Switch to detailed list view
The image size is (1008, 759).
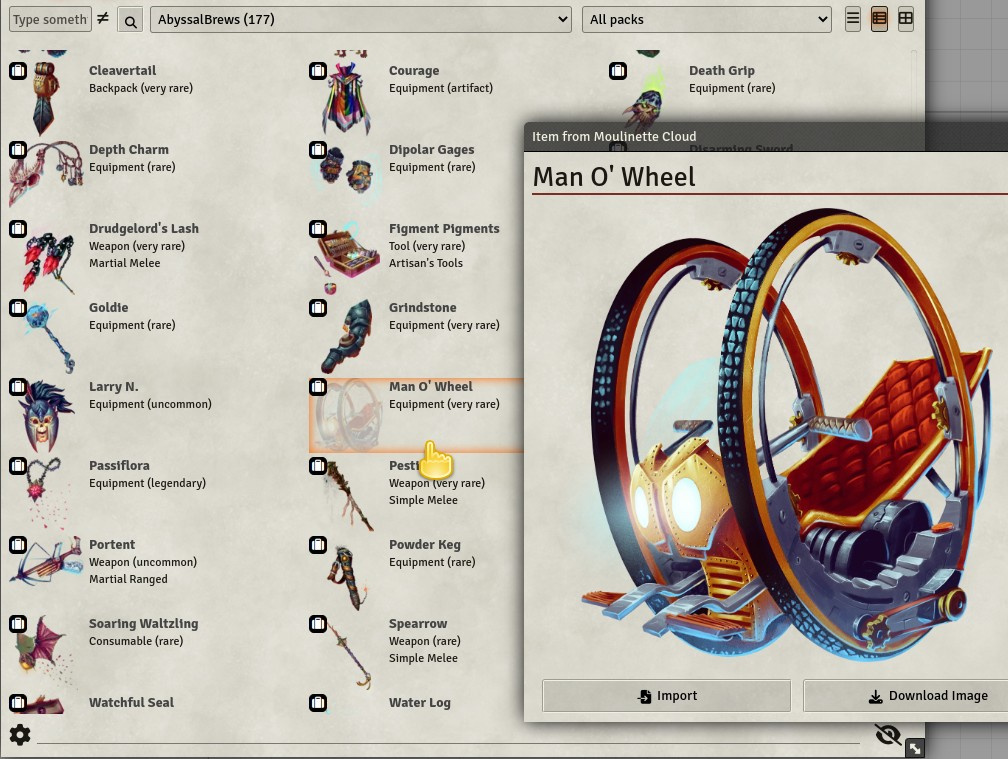[879, 19]
